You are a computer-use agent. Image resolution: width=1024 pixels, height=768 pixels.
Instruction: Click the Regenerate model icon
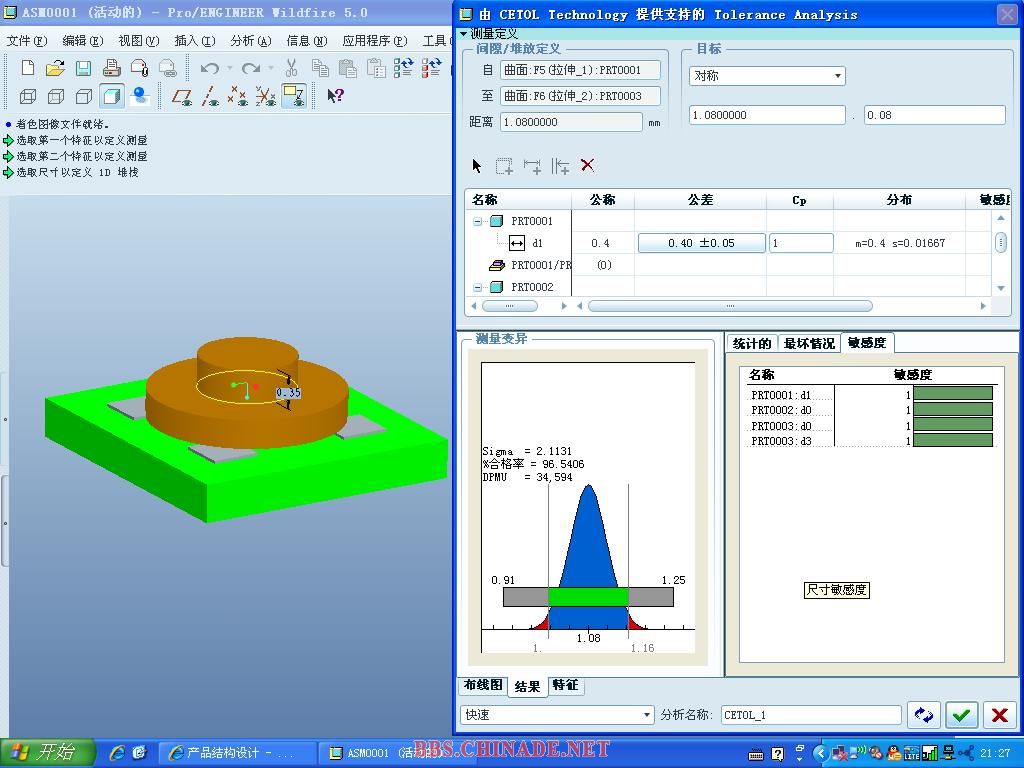(x=404, y=68)
